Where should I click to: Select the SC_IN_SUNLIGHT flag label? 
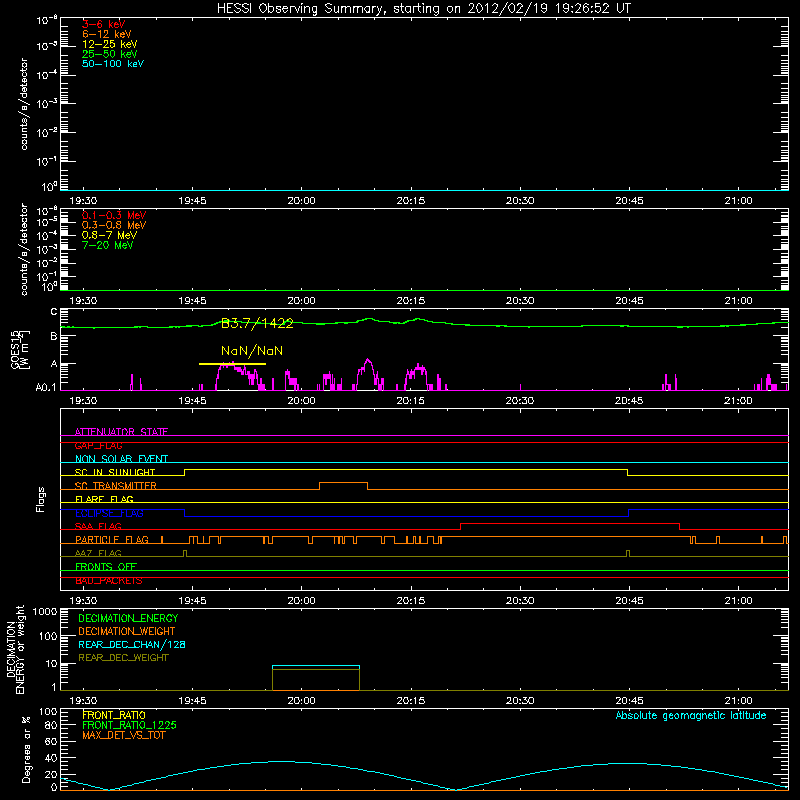tap(115, 472)
